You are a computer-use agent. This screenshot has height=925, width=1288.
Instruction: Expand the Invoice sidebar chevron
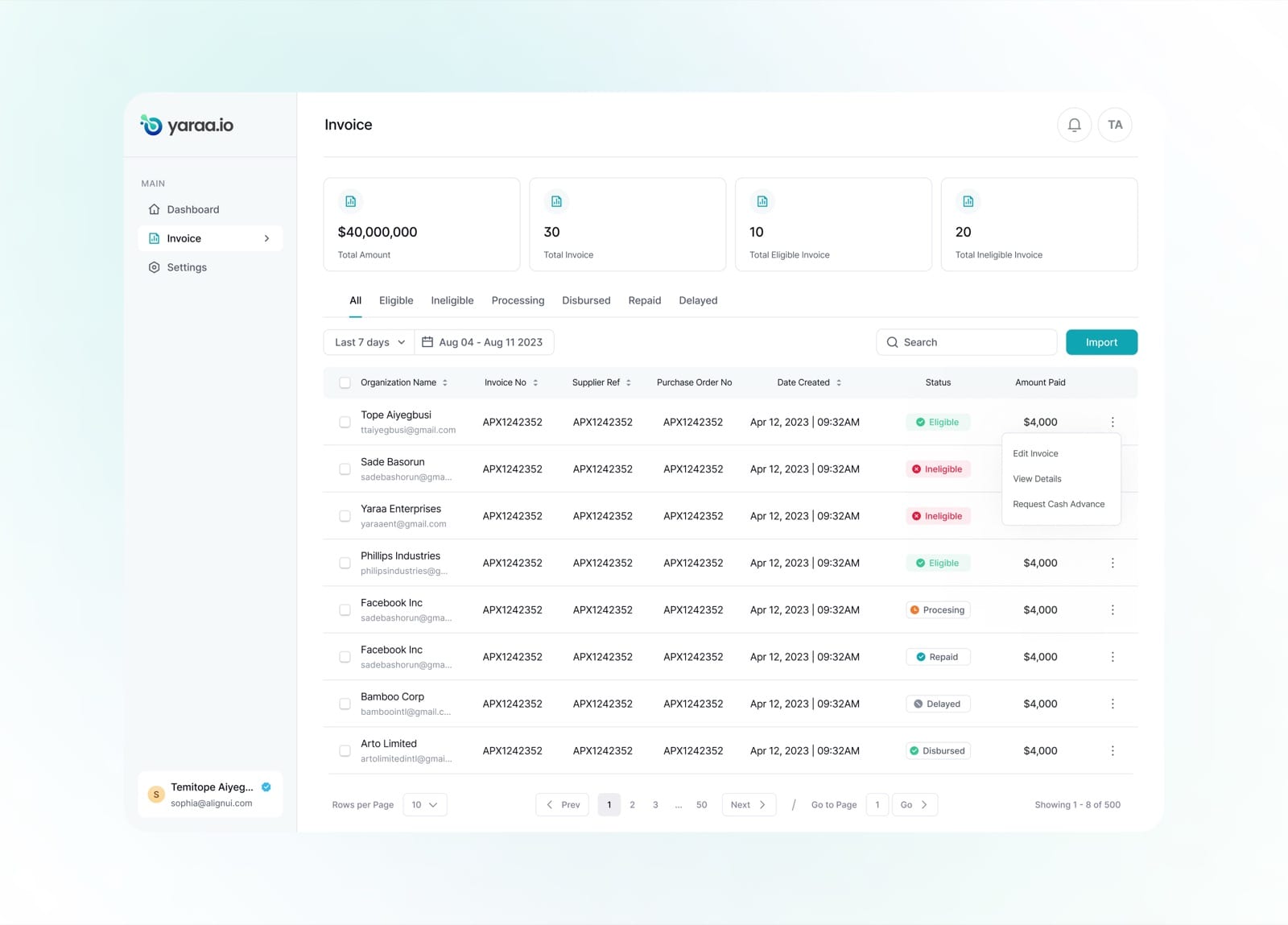266,238
